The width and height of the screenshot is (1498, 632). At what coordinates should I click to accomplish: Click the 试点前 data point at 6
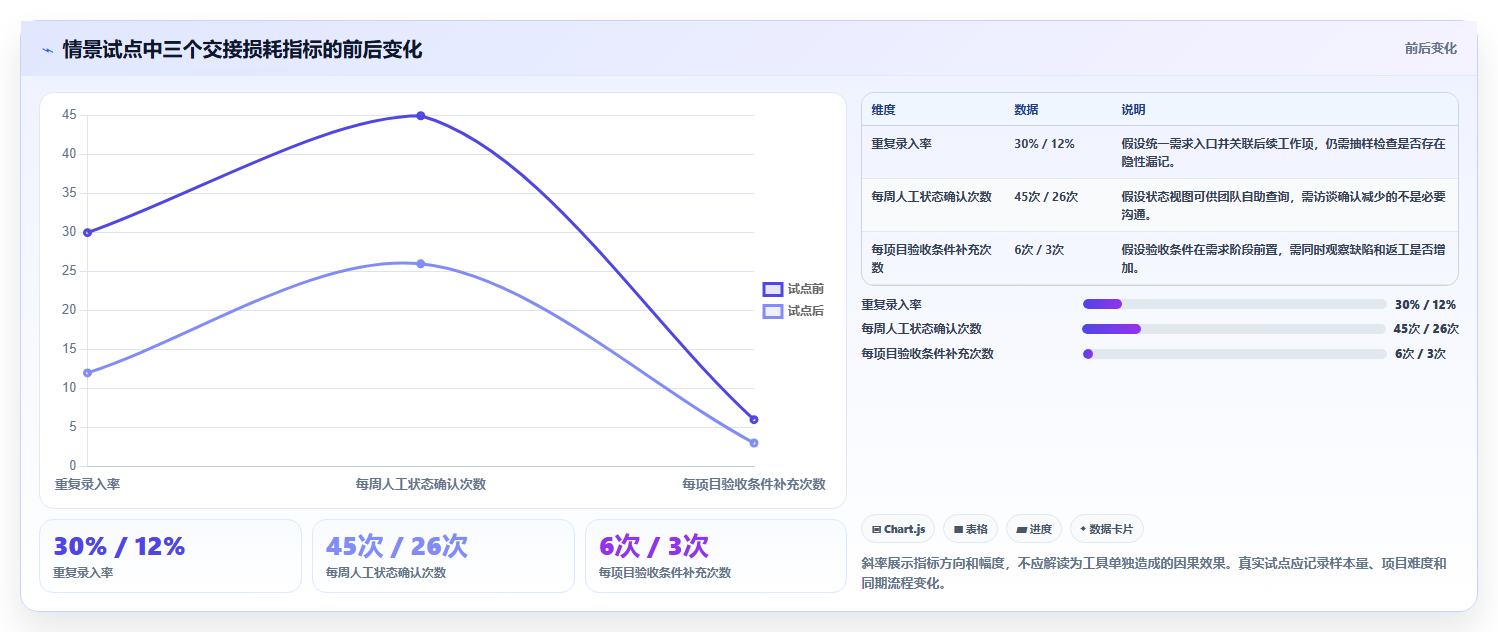754,419
